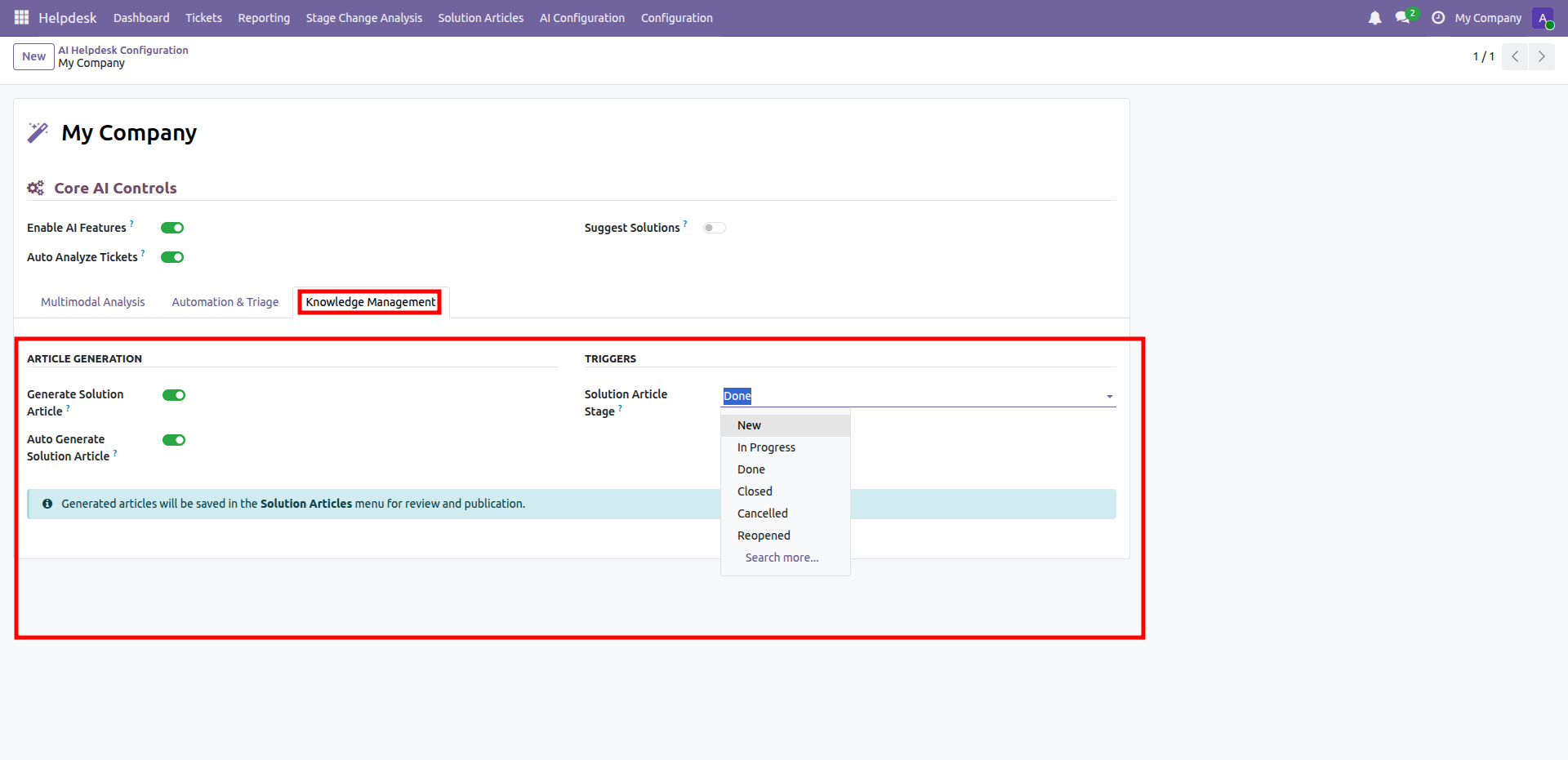1568x760 pixels.
Task: Click the My Company record title
Action: 129,133
